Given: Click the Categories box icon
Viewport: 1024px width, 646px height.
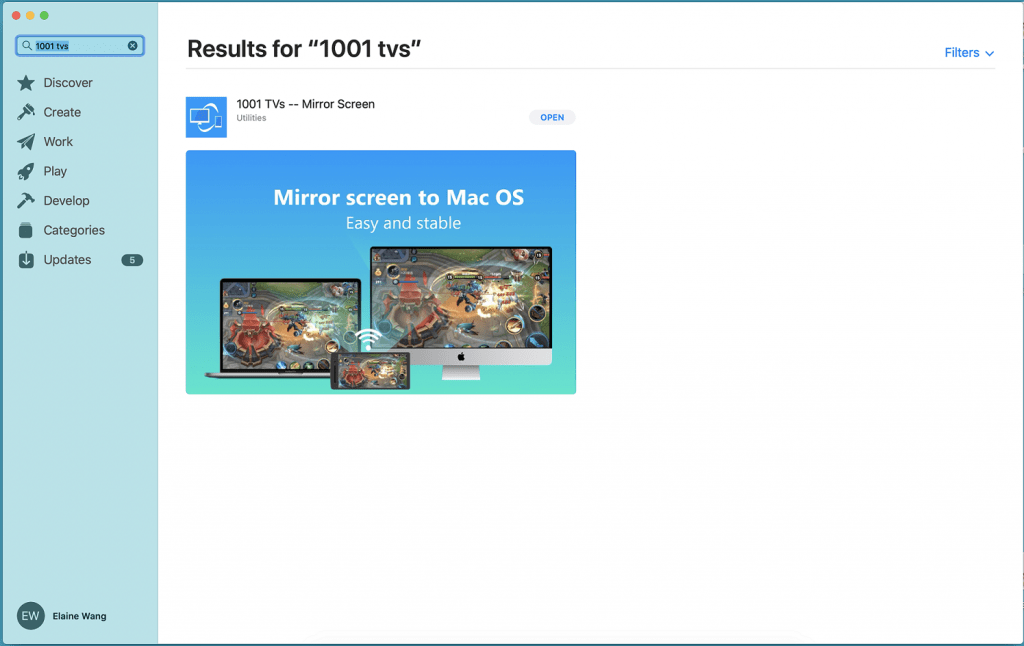Looking at the screenshot, I should [26, 230].
